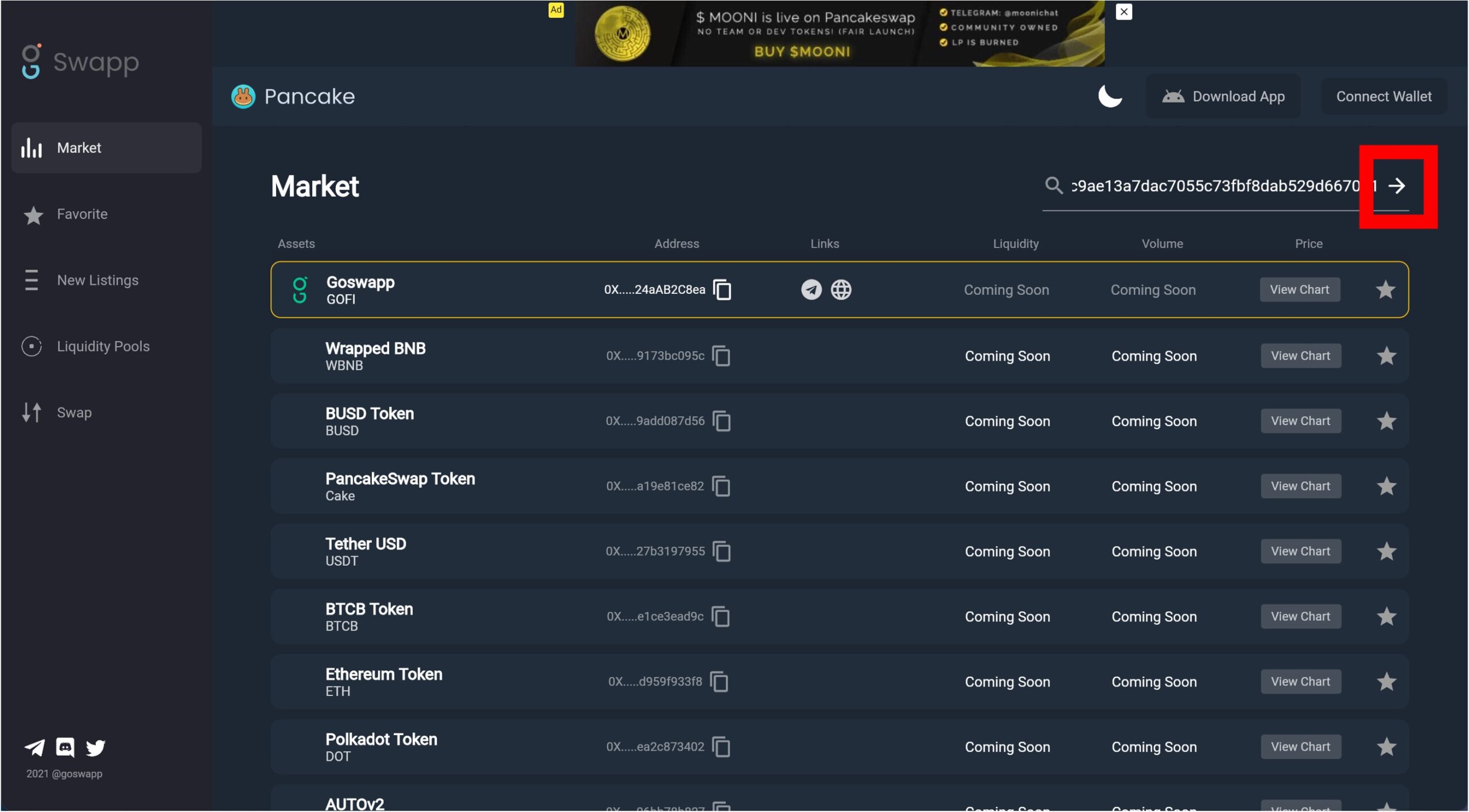Open Pancake exchange selector
Viewport: 1469px width, 812px height.
(293, 96)
